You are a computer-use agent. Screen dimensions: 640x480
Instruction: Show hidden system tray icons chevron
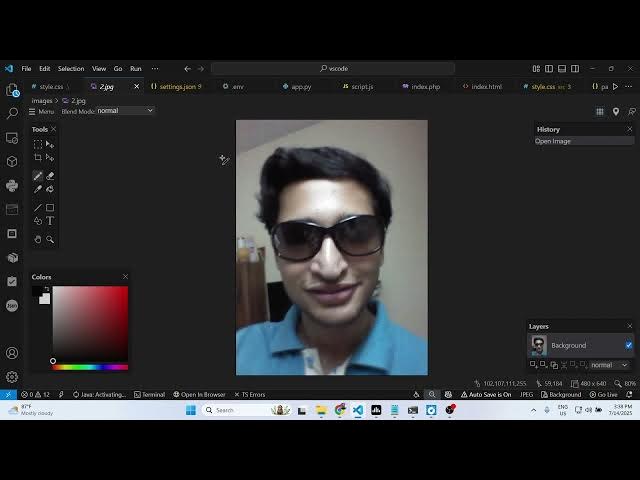click(533, 410)
